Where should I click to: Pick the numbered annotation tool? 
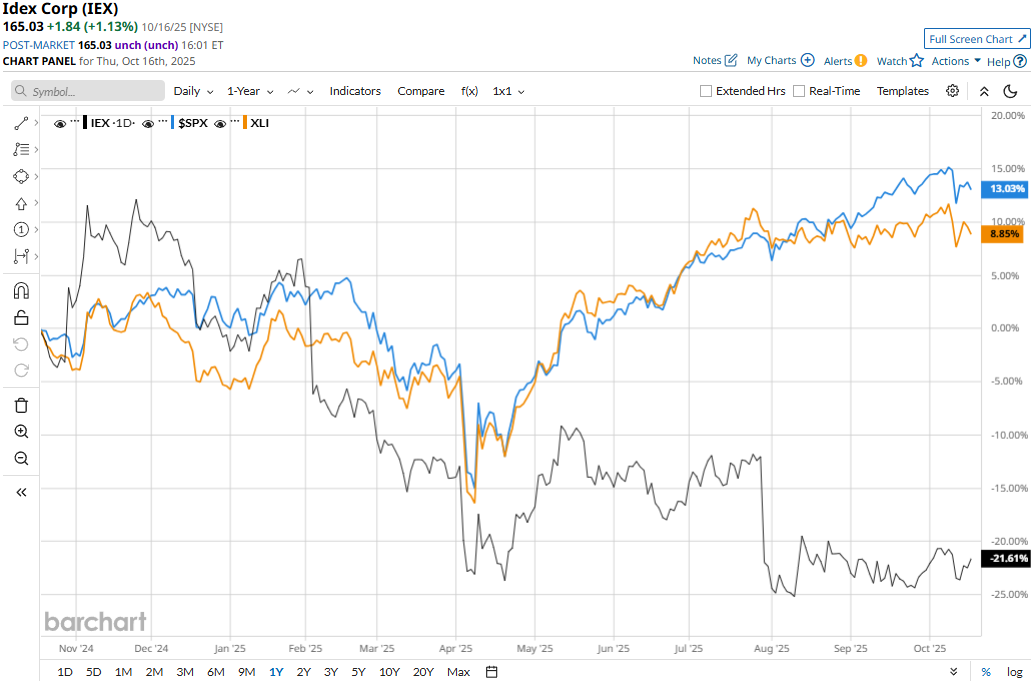tap(20, 230)
